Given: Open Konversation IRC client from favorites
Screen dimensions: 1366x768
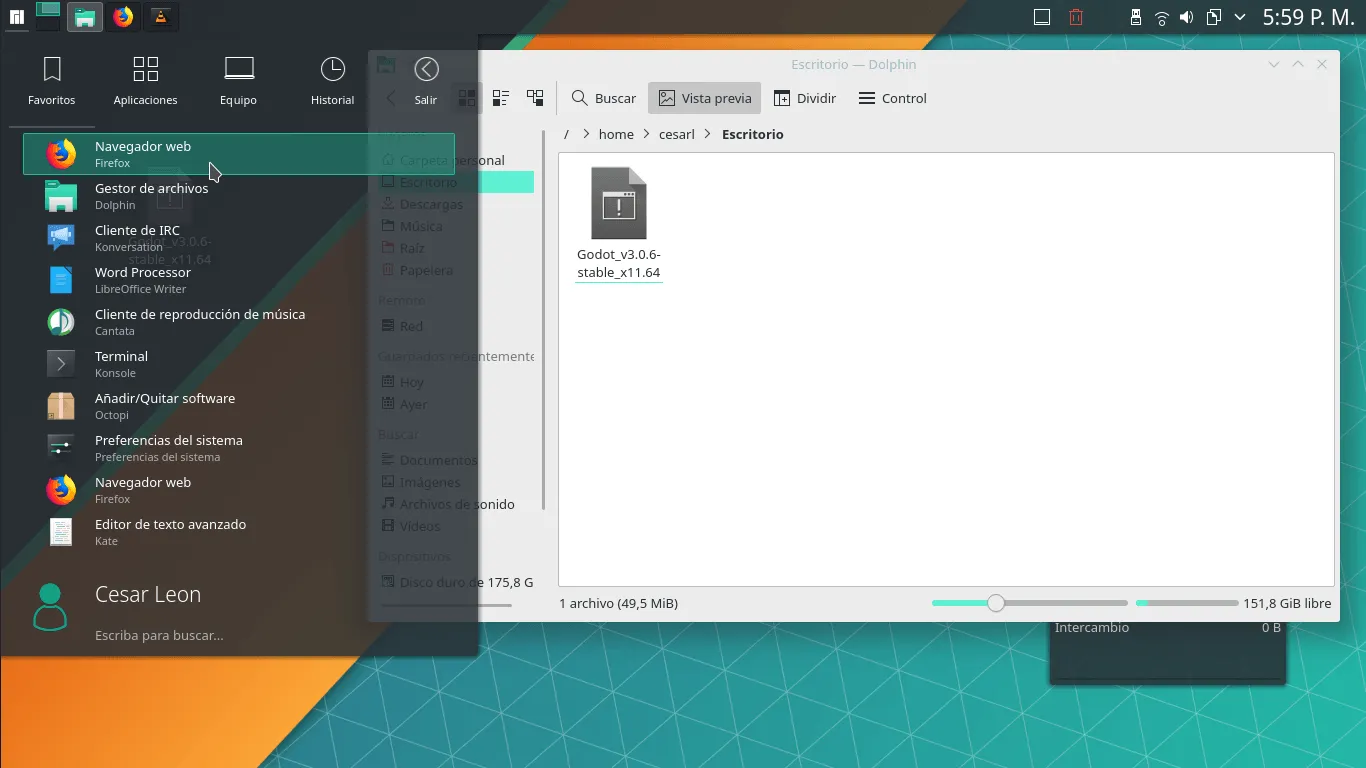Looking at the screenshot, I should point(239,238).
